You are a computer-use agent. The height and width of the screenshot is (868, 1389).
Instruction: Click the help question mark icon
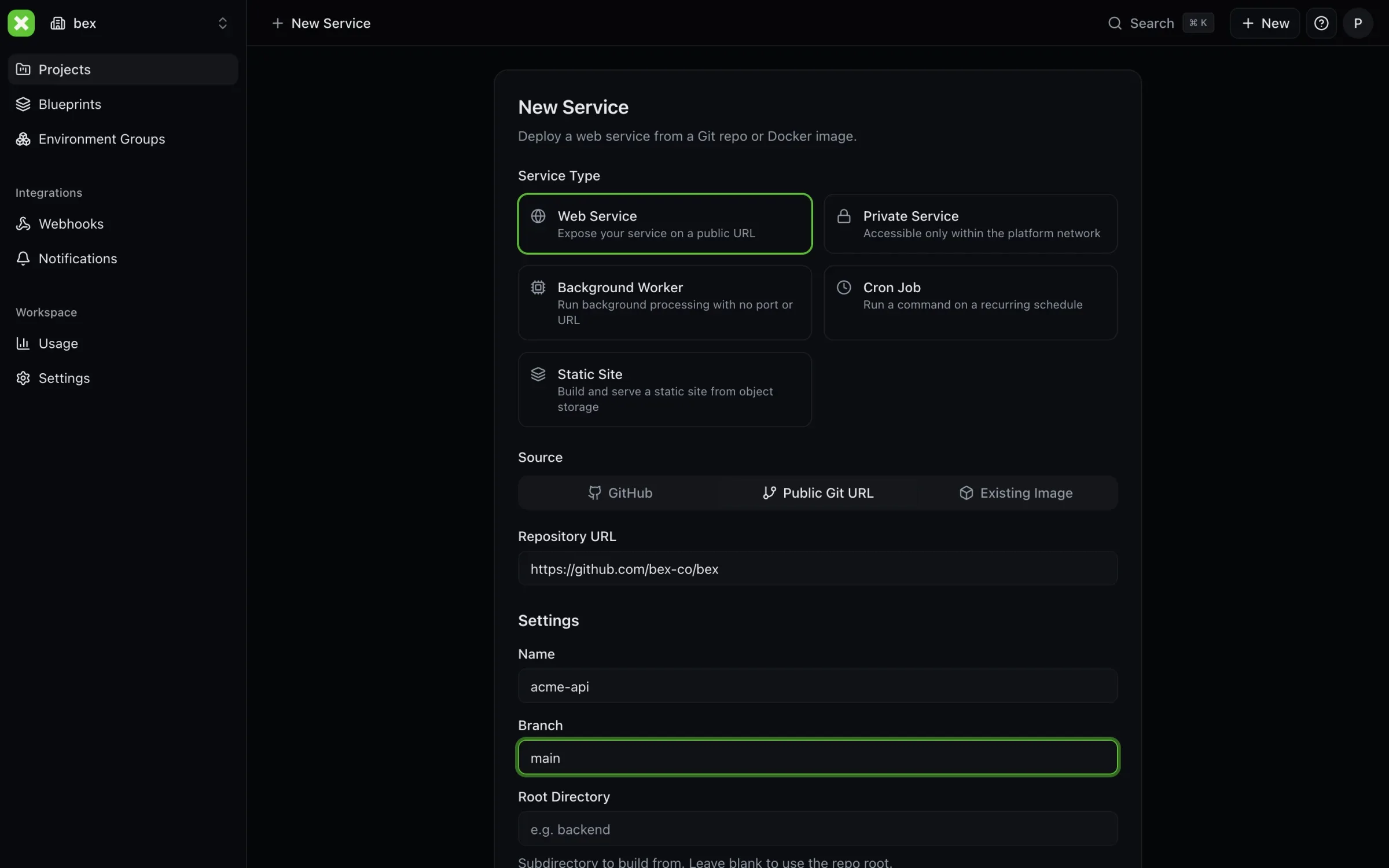1321,23
